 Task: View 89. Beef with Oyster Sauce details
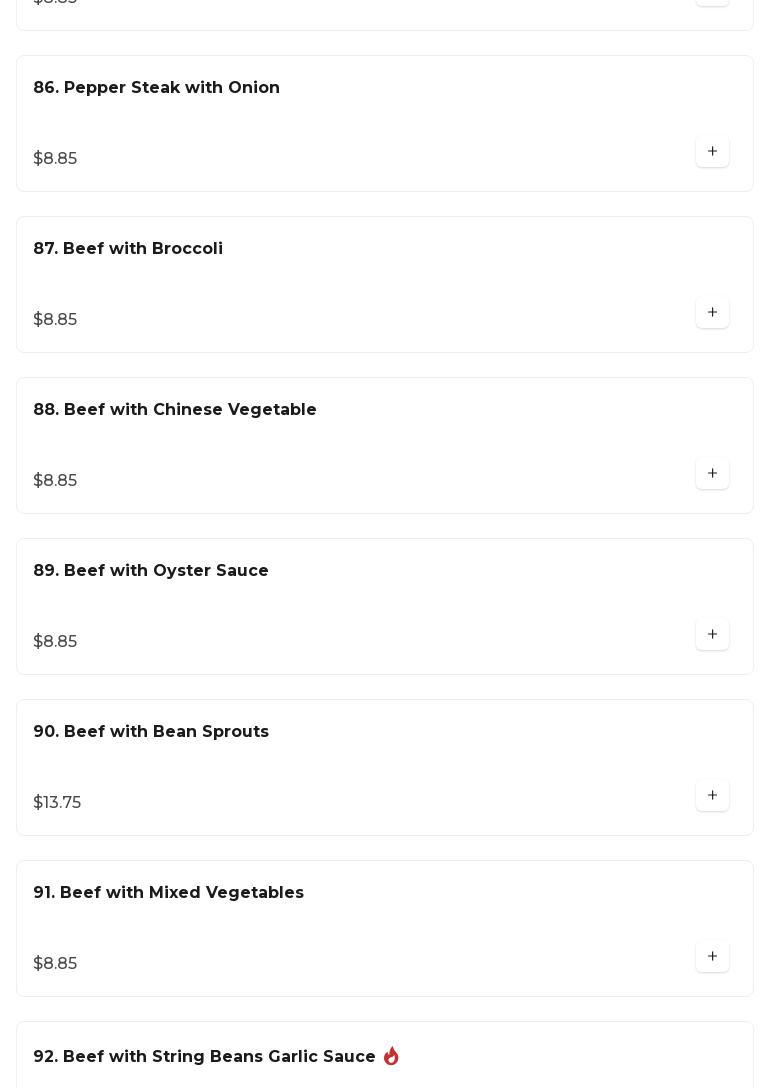pyautogui.click(x=151, y=571)
